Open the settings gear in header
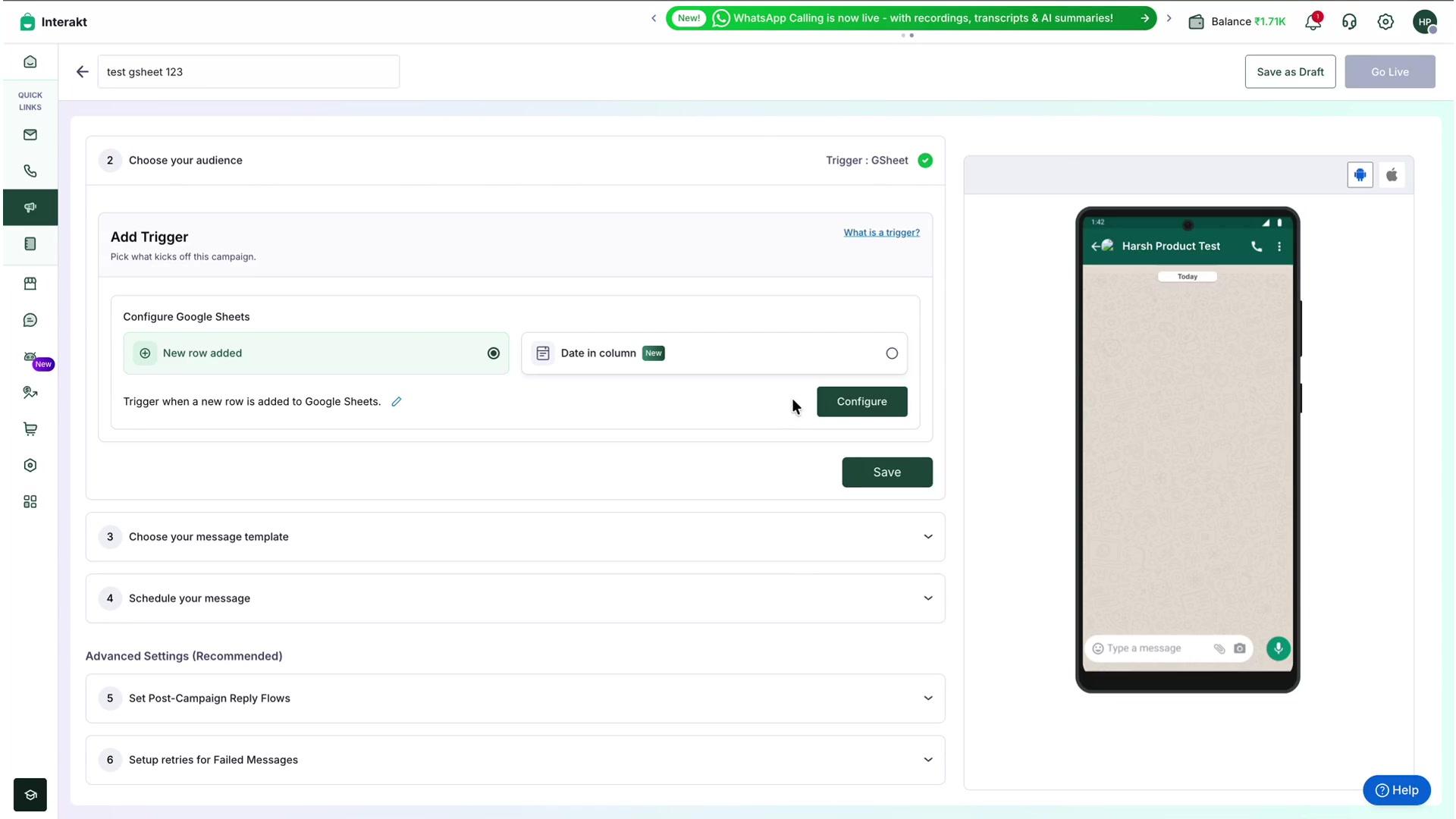The image size is (1456, 819). (1385, 22)
